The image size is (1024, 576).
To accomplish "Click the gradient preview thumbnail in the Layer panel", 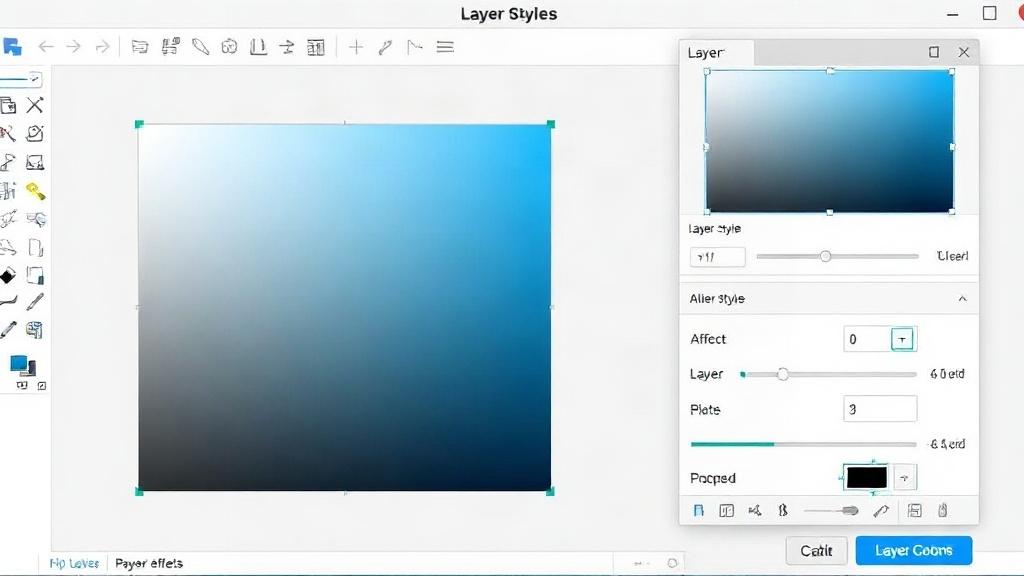I will [x=829, y=141].
